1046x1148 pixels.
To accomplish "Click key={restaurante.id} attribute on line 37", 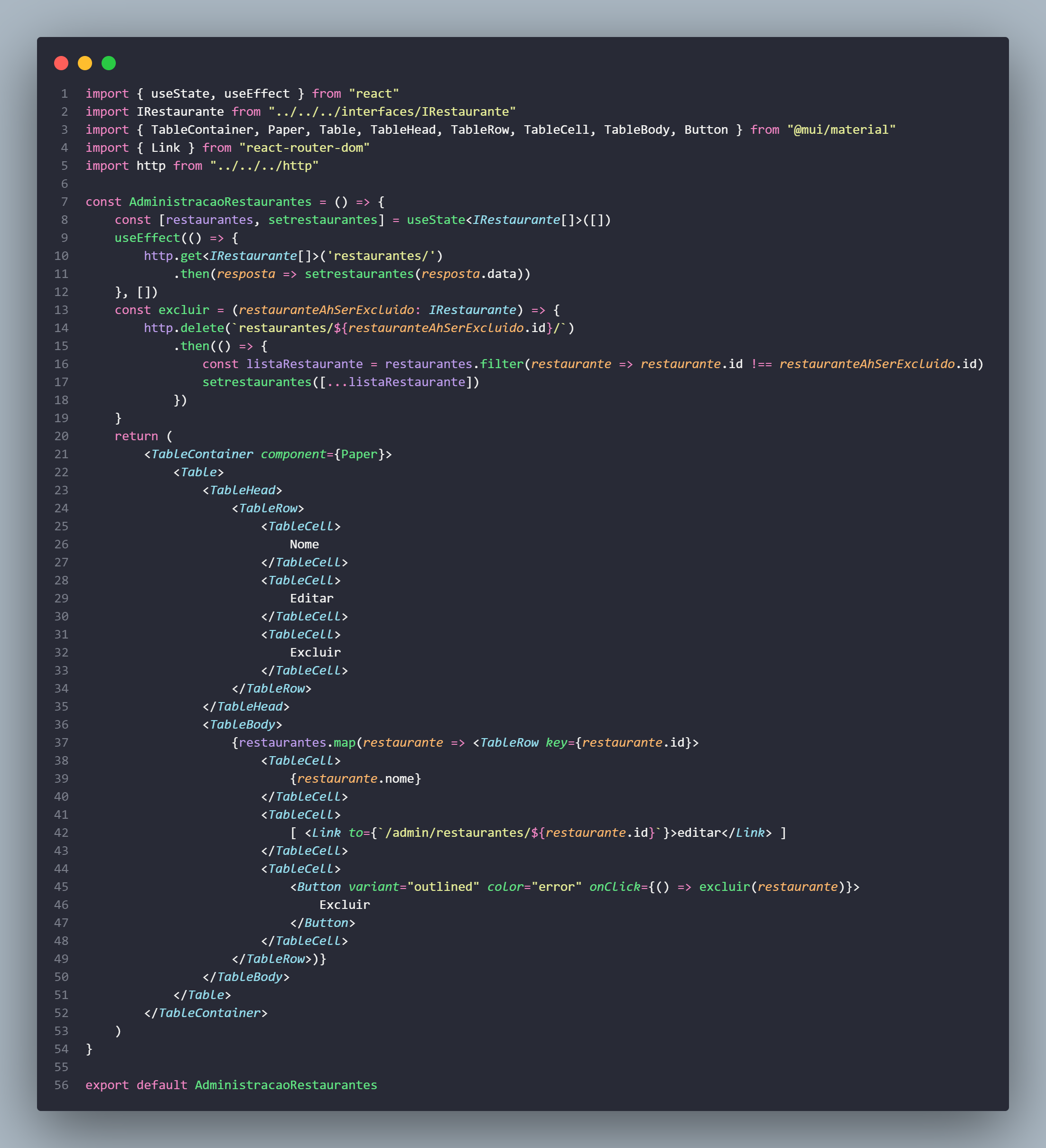I will (619, 742).
